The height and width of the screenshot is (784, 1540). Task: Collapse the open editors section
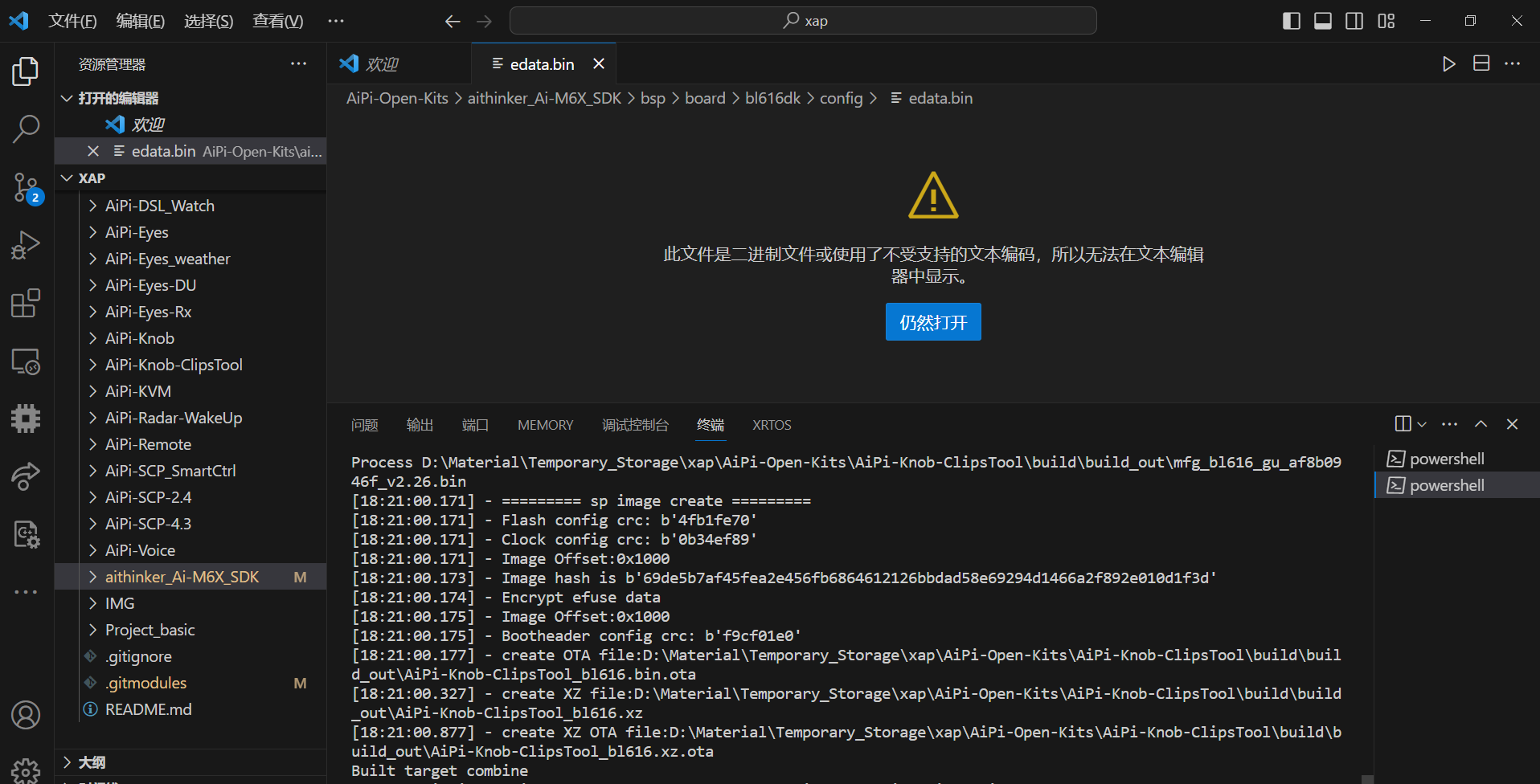68,98
